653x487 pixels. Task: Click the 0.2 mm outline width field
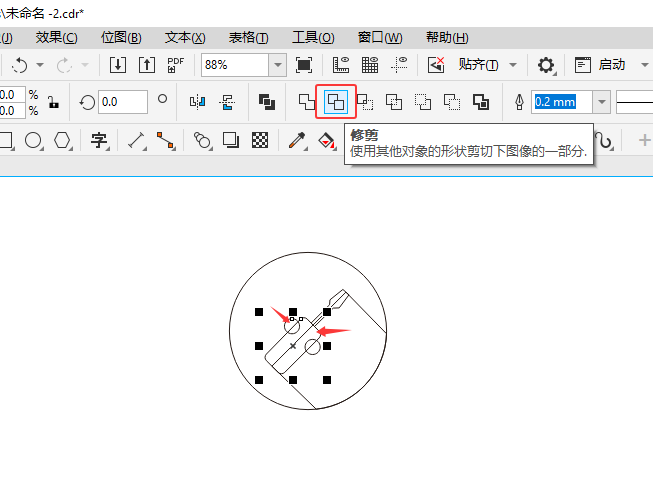(562, 102)
